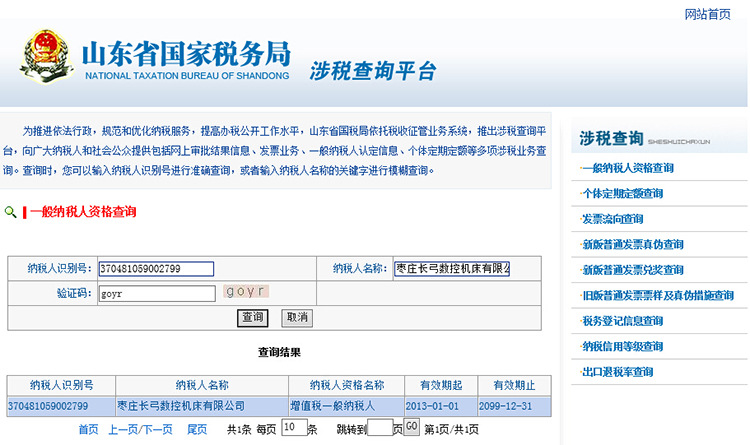The width and height of the screenshot is (750, 445).
Task: Open 纳税信用等级查询 in sidebar
Action: 622,346
